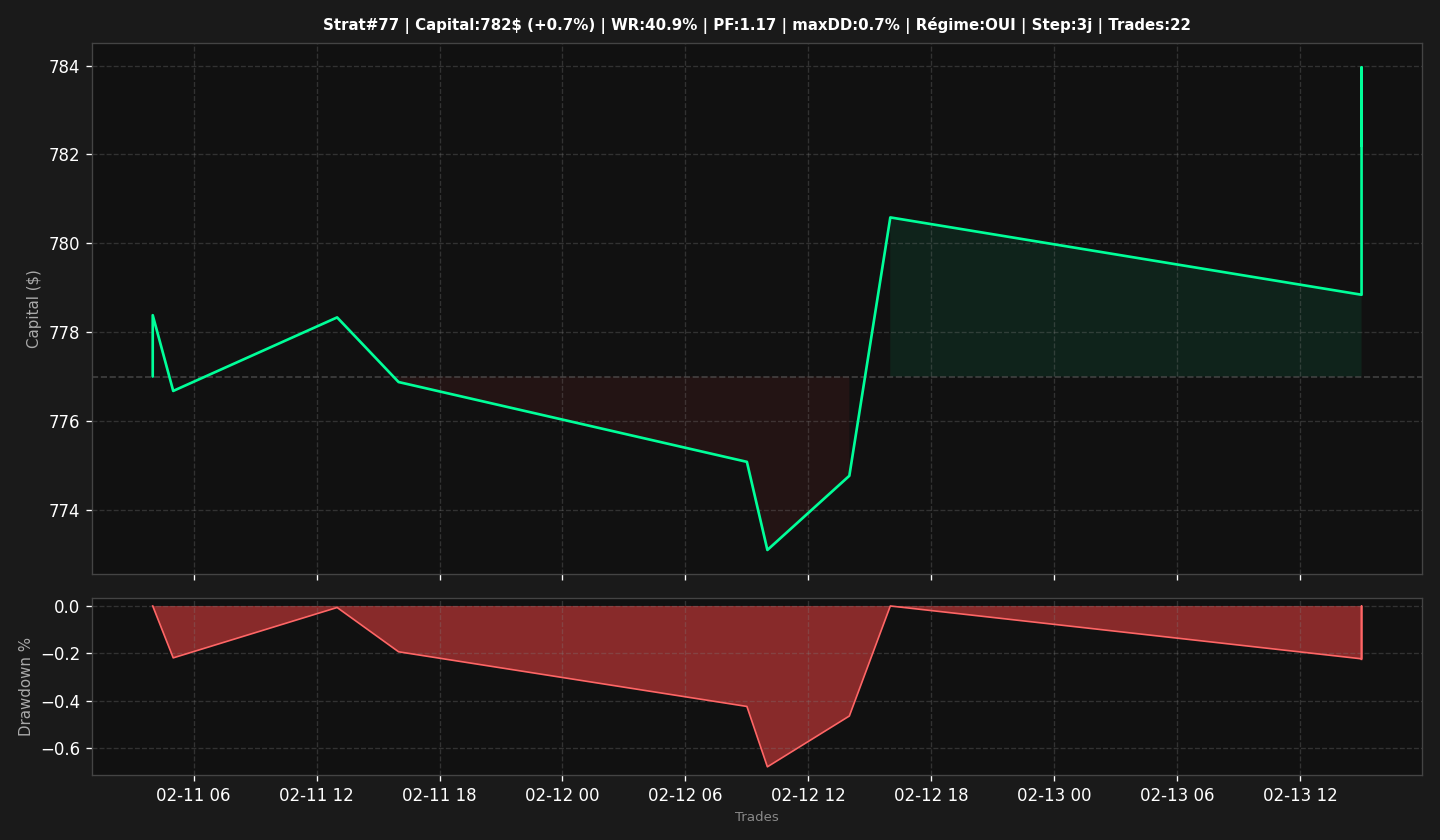Click the 'Trades' x-axis label
Viewport: 1440px width, 840px height.
(x=757, y=817)
